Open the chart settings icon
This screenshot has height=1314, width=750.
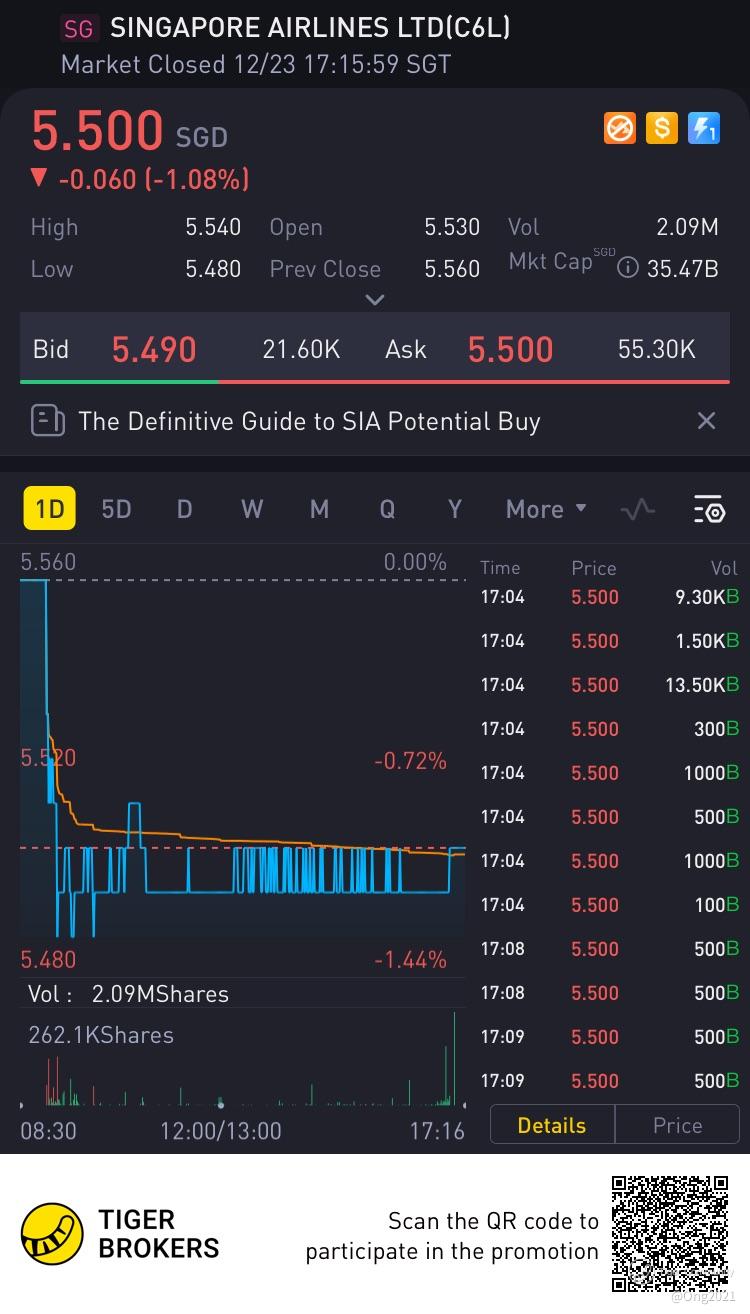pyautogui.click(x=709, y=509)
